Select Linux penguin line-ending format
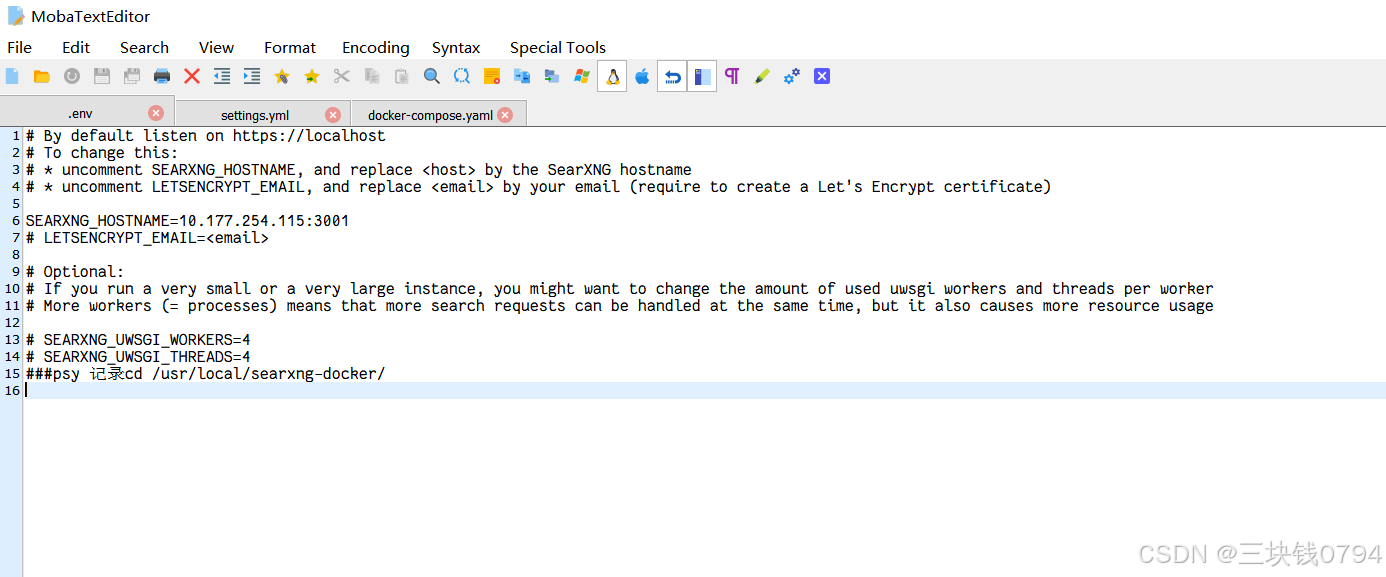Screen dimensions: 1386x577 tap(612, 76)
